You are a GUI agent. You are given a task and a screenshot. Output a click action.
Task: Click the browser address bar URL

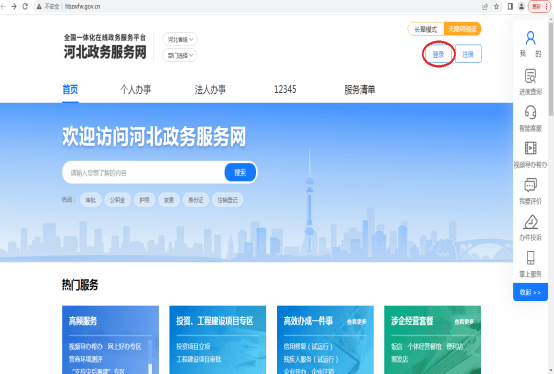click(x=83, y=6)
